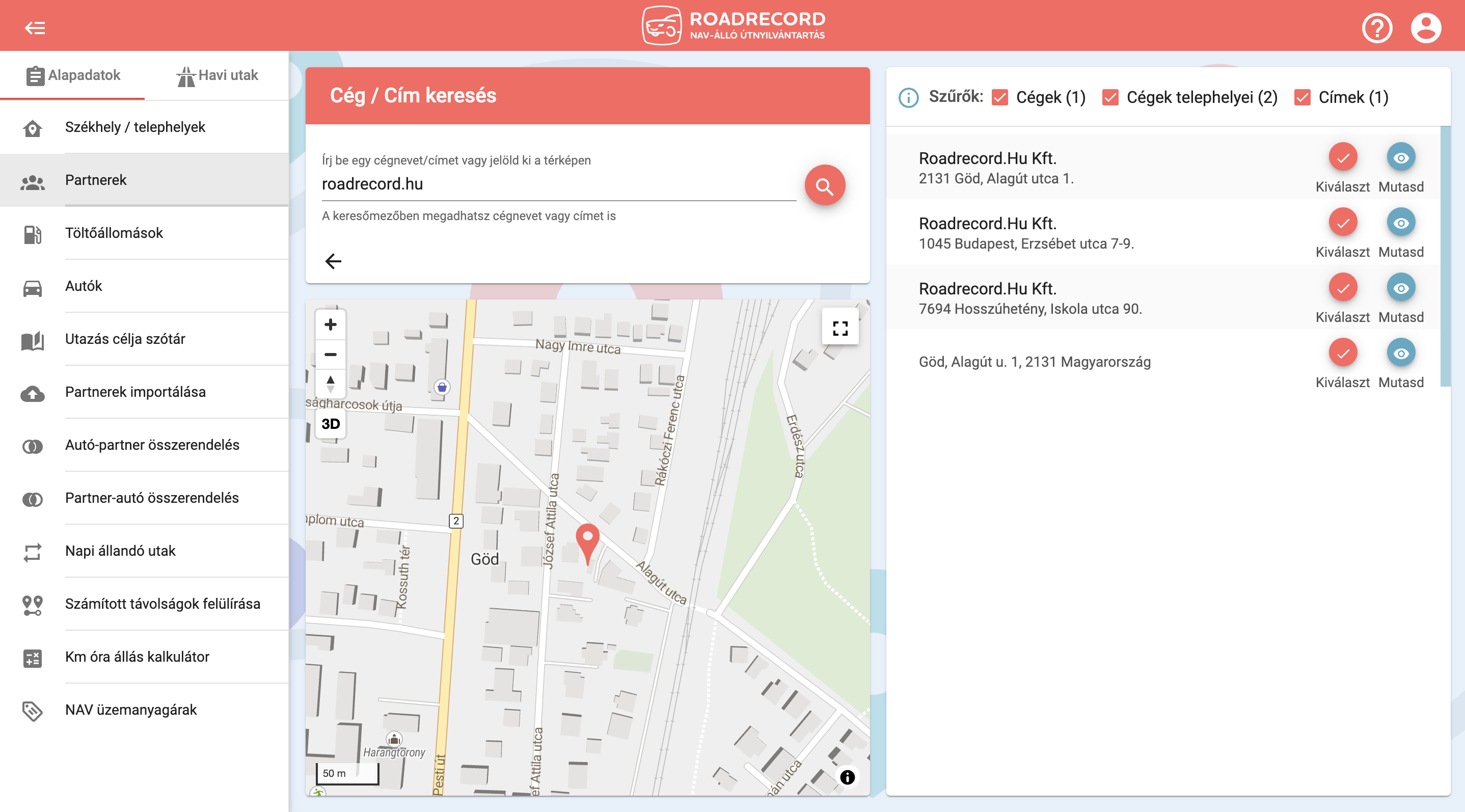
Task: Click the car icon beside Autók
Action: pos(33,288)
